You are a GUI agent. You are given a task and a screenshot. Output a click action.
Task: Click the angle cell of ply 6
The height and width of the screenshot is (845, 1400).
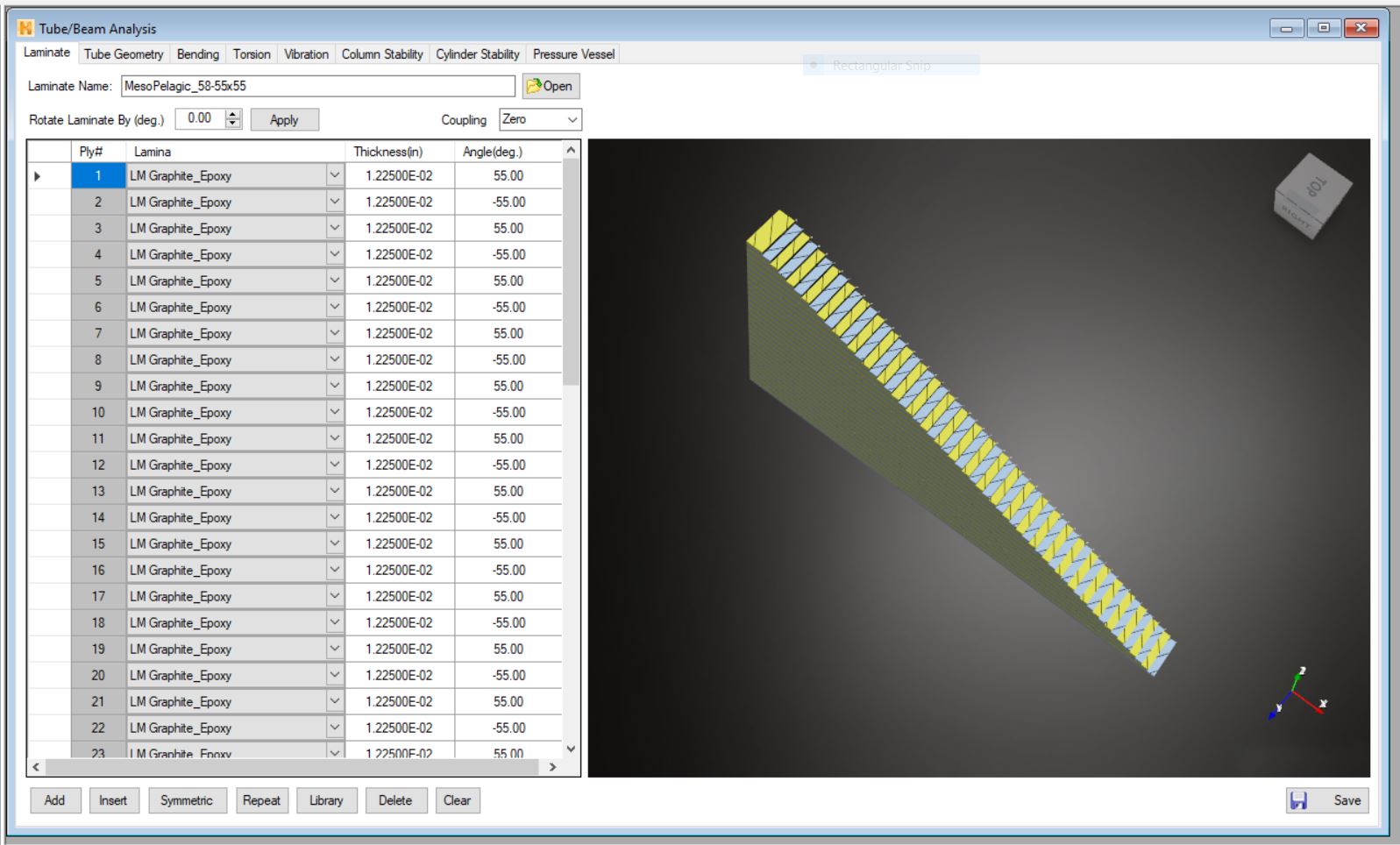click(x=508, y=308)
